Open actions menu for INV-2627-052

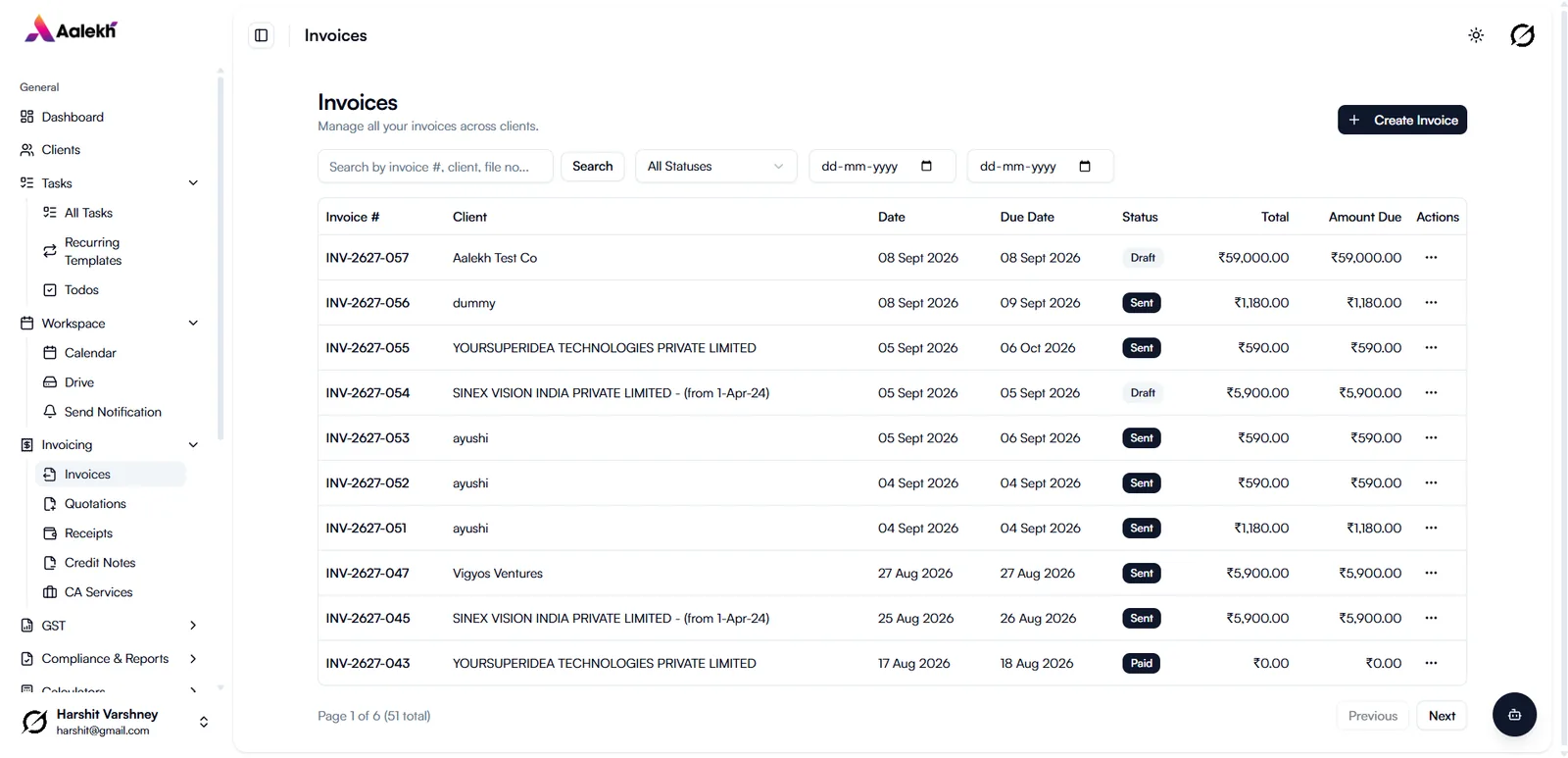(x=1431, y=483)
